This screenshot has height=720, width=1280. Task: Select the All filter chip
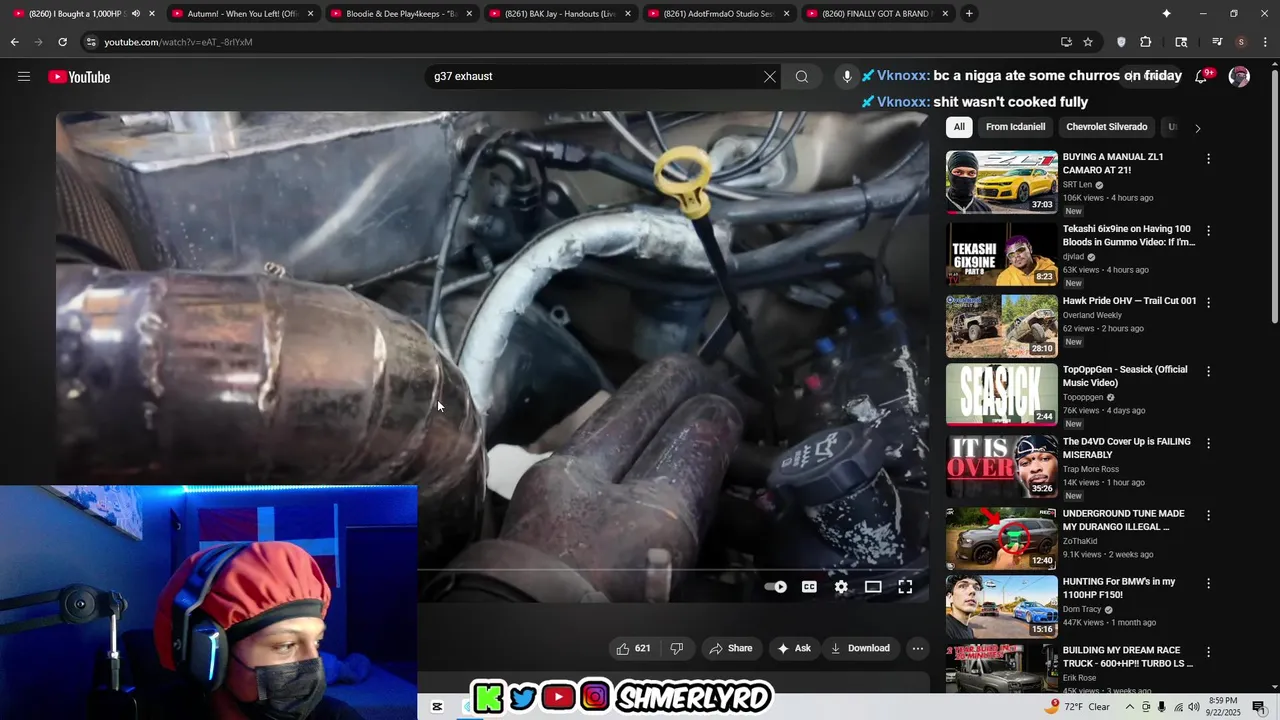959,127
